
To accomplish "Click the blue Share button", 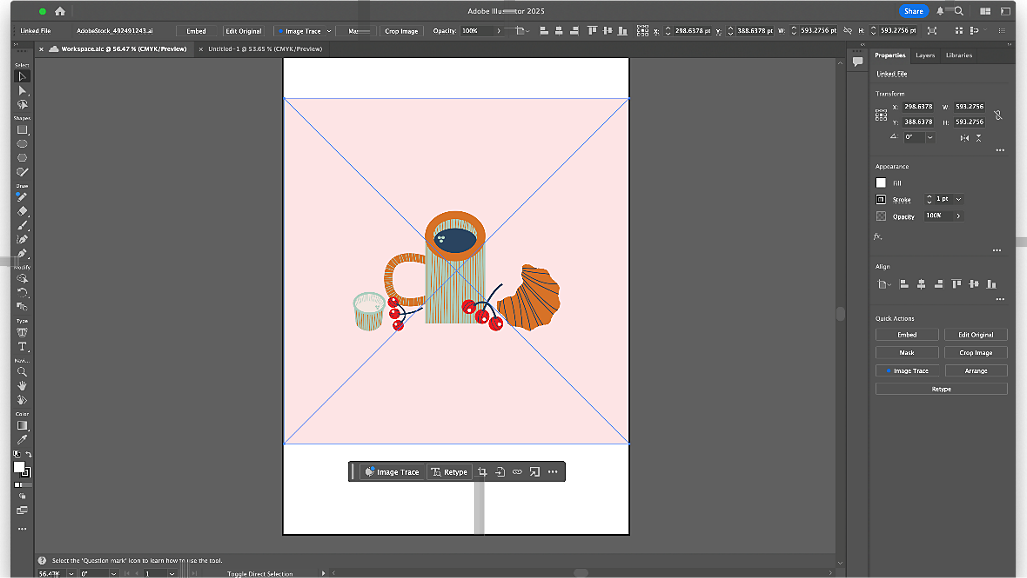I will [913, 11].
